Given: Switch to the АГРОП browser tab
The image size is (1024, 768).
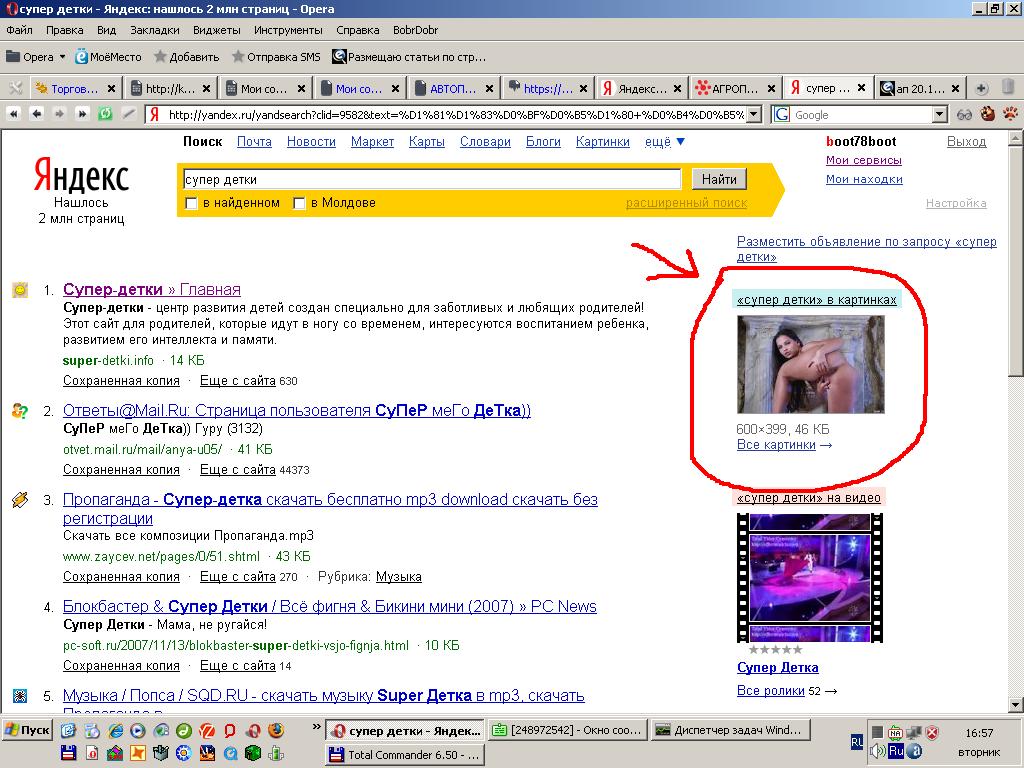Looking at the screenshot, I should [x=733, y=88].
